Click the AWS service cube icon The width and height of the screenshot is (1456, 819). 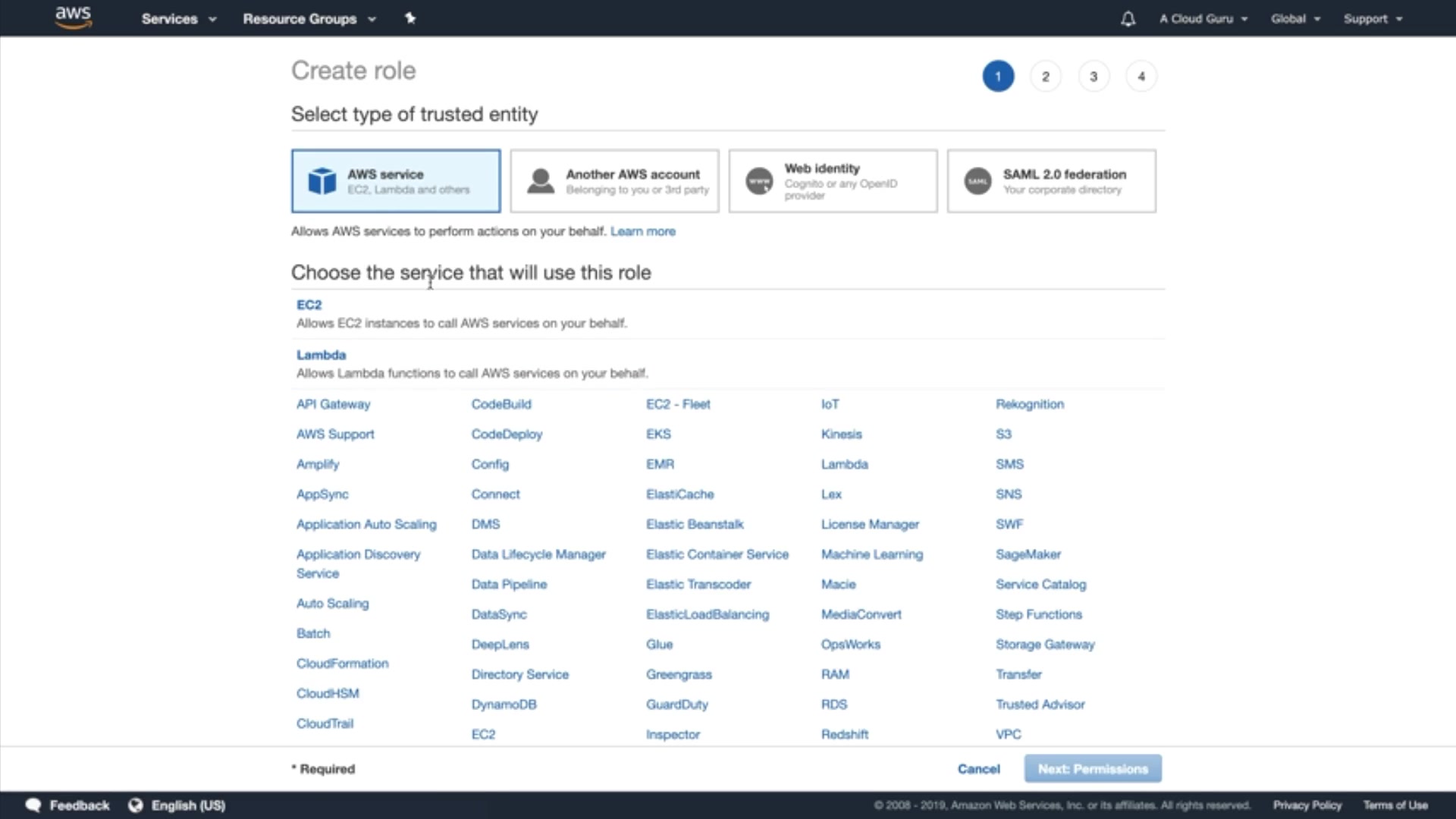(x=322, y=181)
